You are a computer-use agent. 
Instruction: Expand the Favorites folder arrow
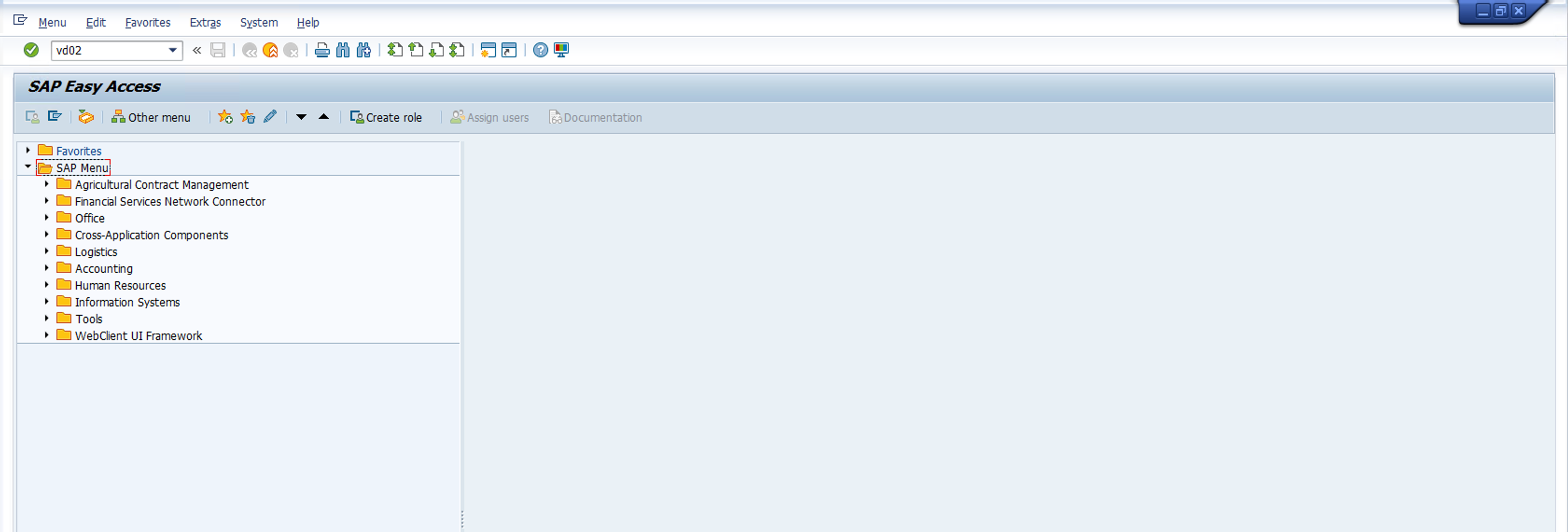[28, 150]
